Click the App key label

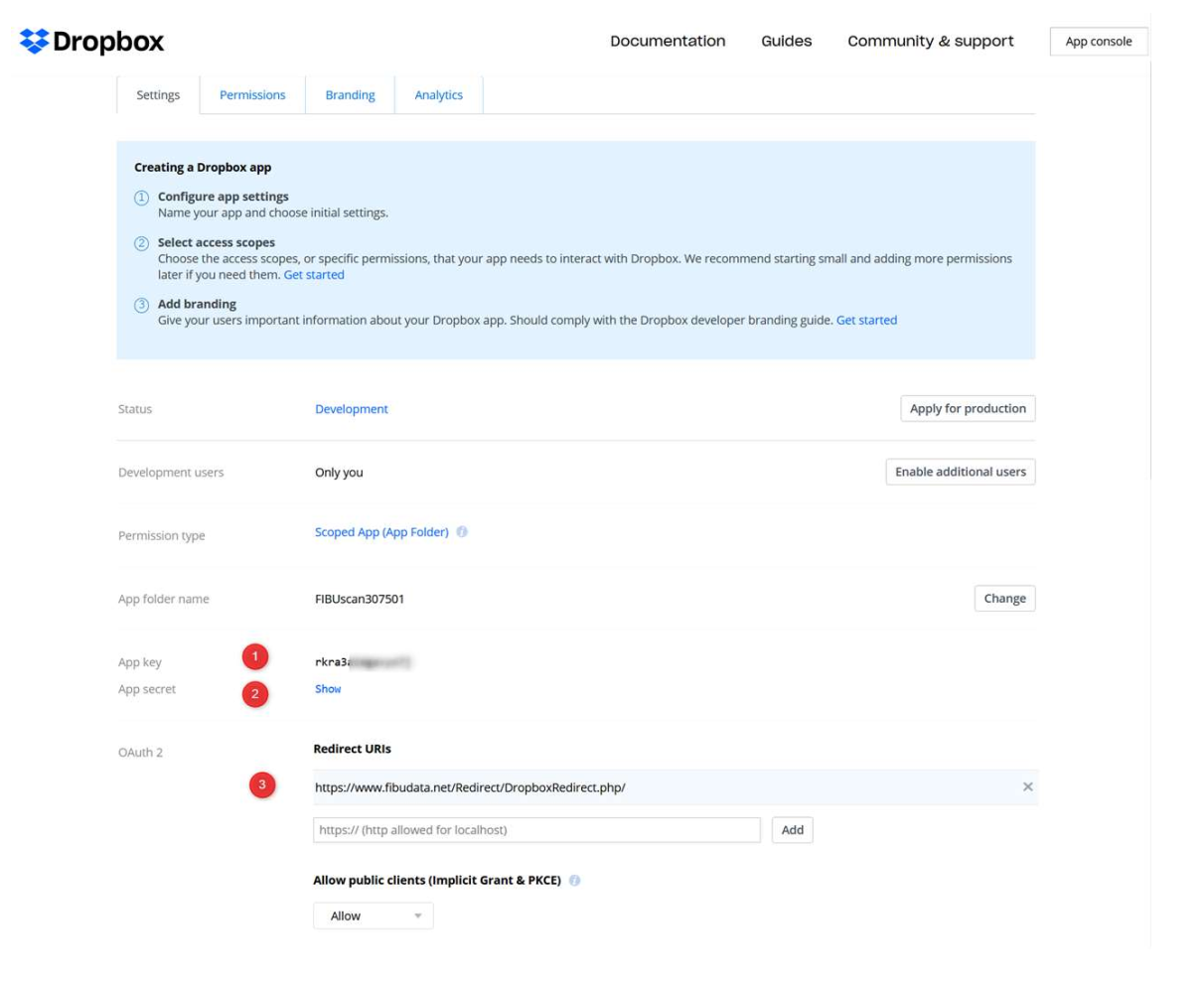coord(140,662)
